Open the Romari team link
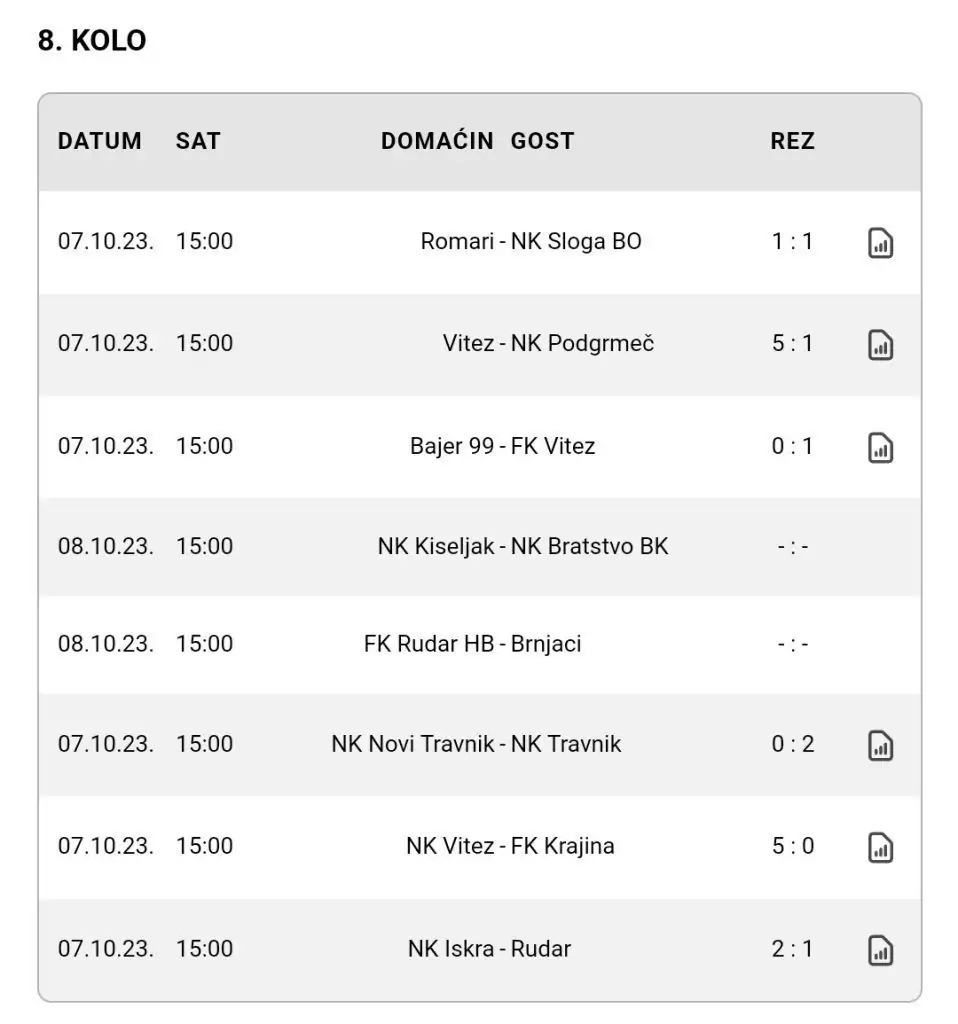Viewport: 958px width, 1024px height. 457,241
